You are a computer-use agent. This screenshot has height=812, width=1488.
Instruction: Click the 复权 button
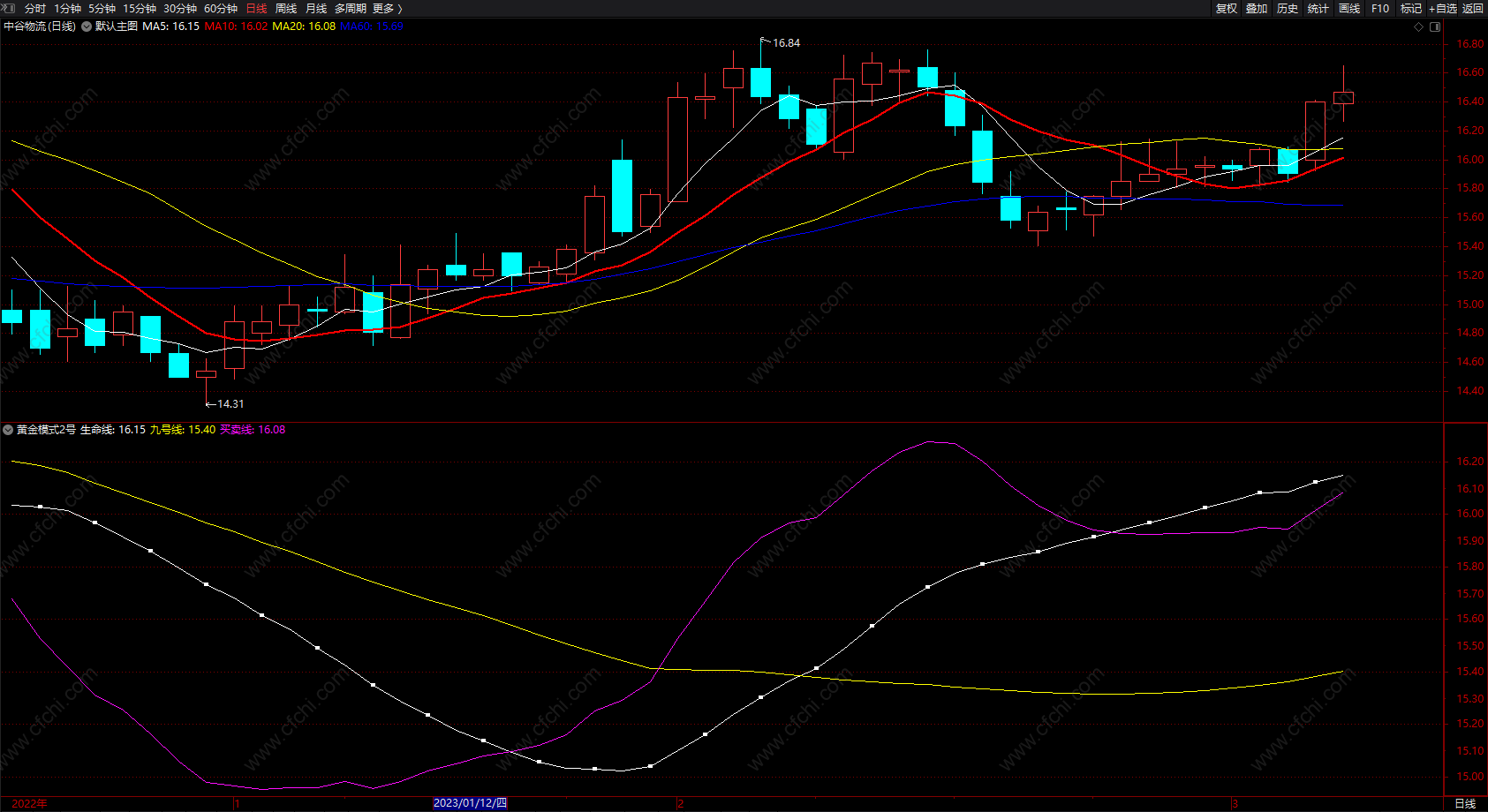pos(1227,8)
